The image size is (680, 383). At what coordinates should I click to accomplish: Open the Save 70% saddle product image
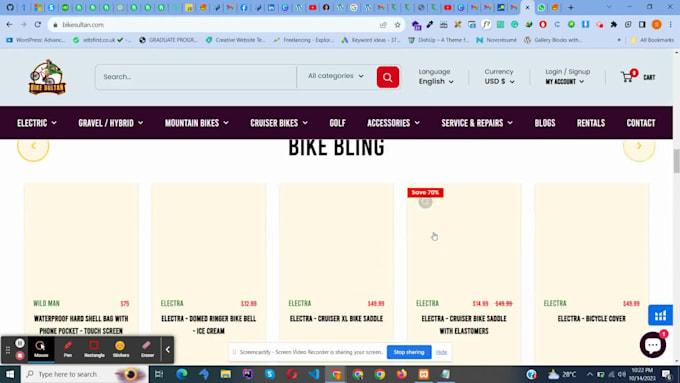pos(464,240)
